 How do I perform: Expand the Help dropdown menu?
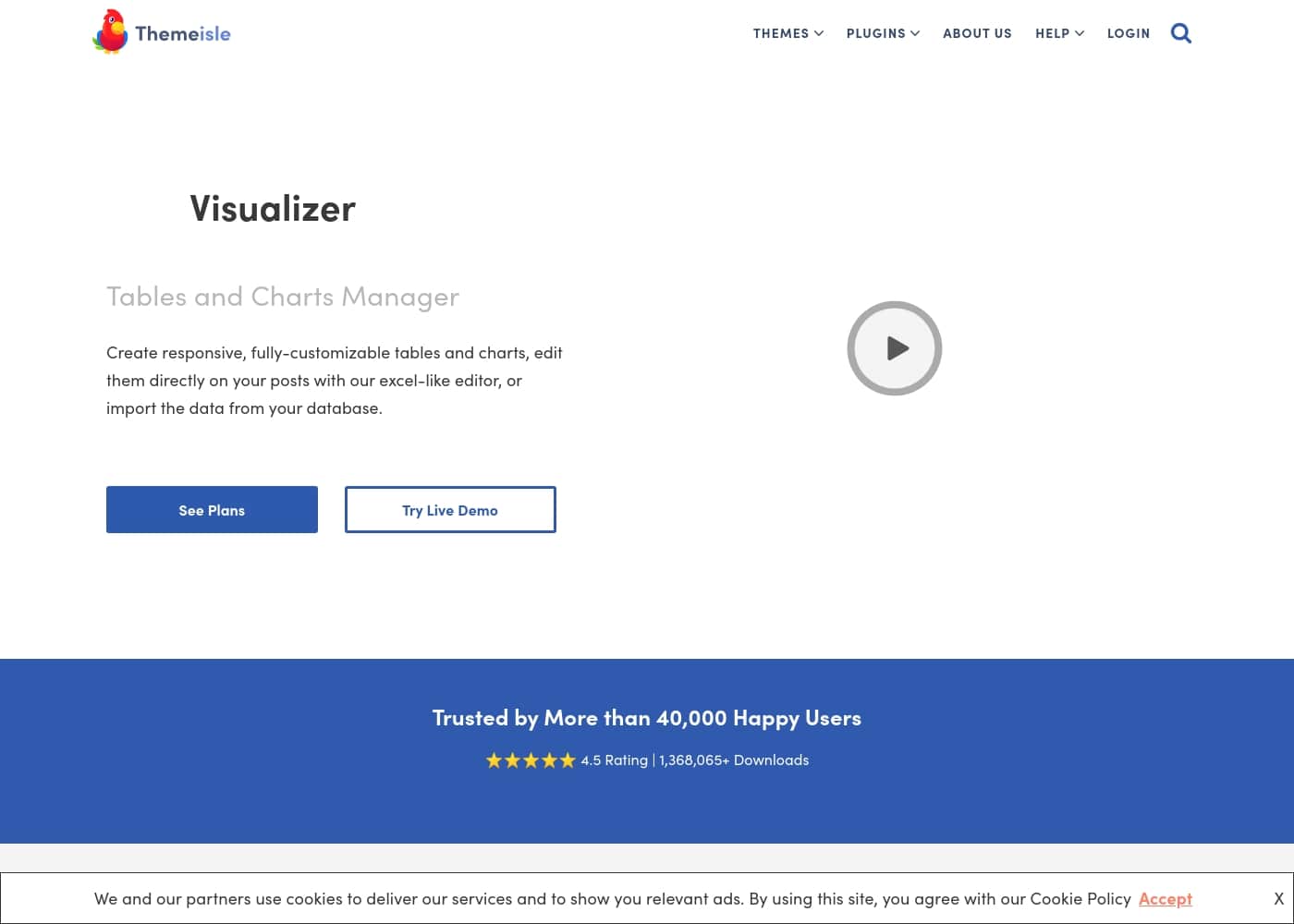click(1059, 33)
